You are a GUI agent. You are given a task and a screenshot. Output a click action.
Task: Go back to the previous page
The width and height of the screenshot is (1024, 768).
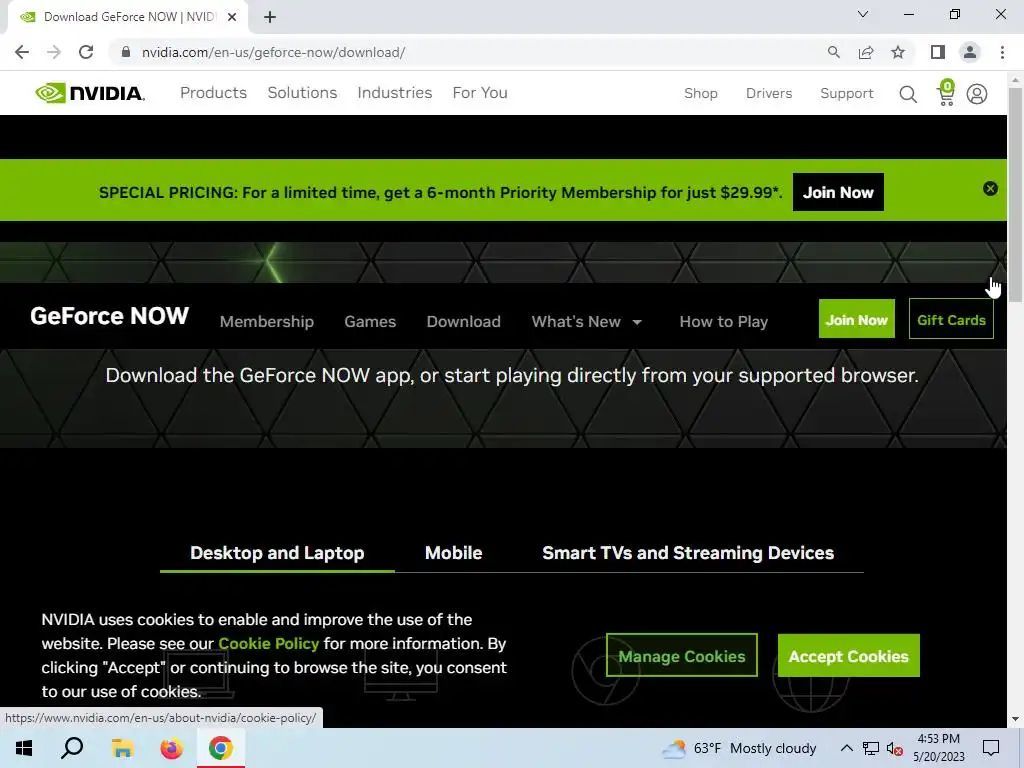[22, 52]
